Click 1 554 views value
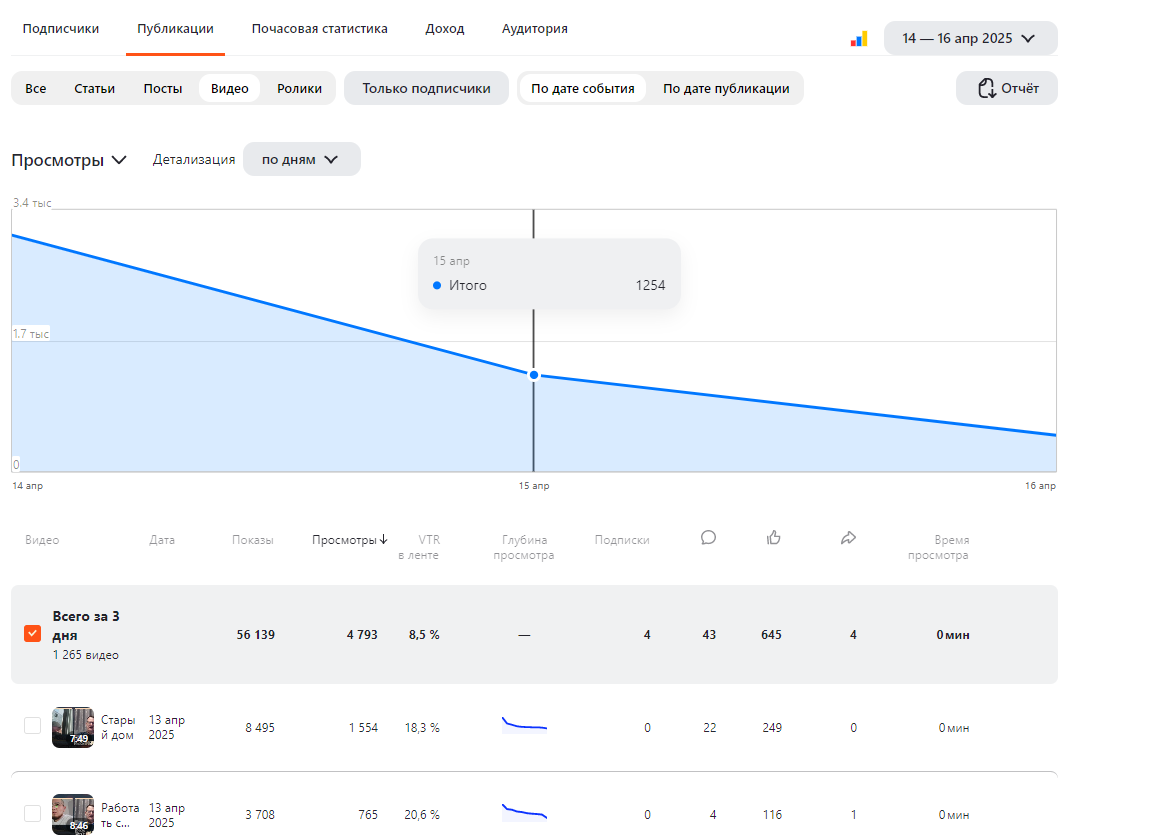The height and width of the screenshot is (839, 1154). click(363, 727)
